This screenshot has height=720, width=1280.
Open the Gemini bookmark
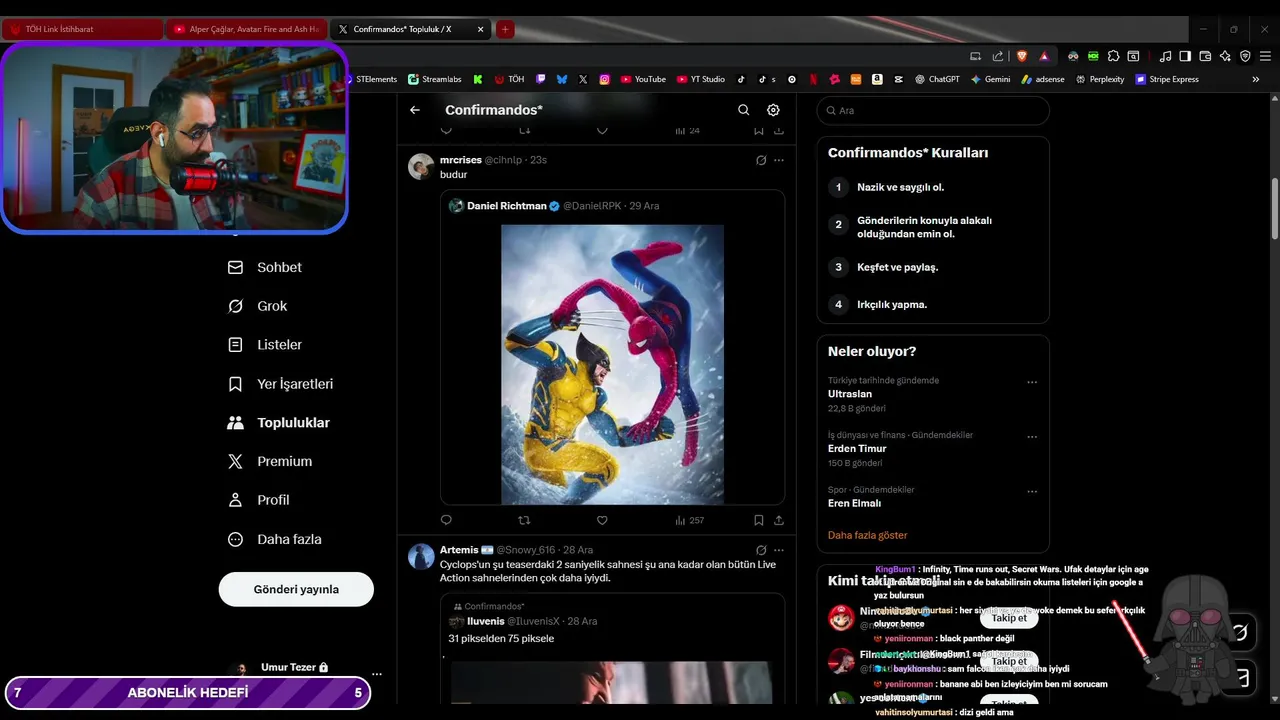pyautogui.click(x=990, y=79)
